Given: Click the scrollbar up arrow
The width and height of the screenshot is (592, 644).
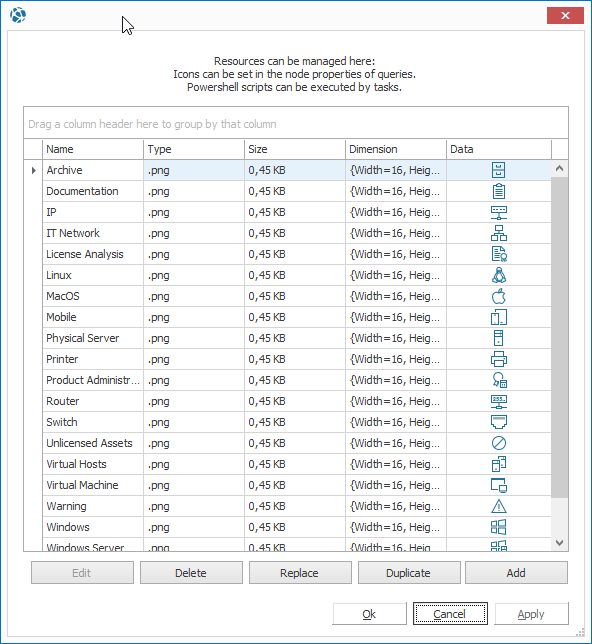Looking at the screenshot, I should point(559,168).
